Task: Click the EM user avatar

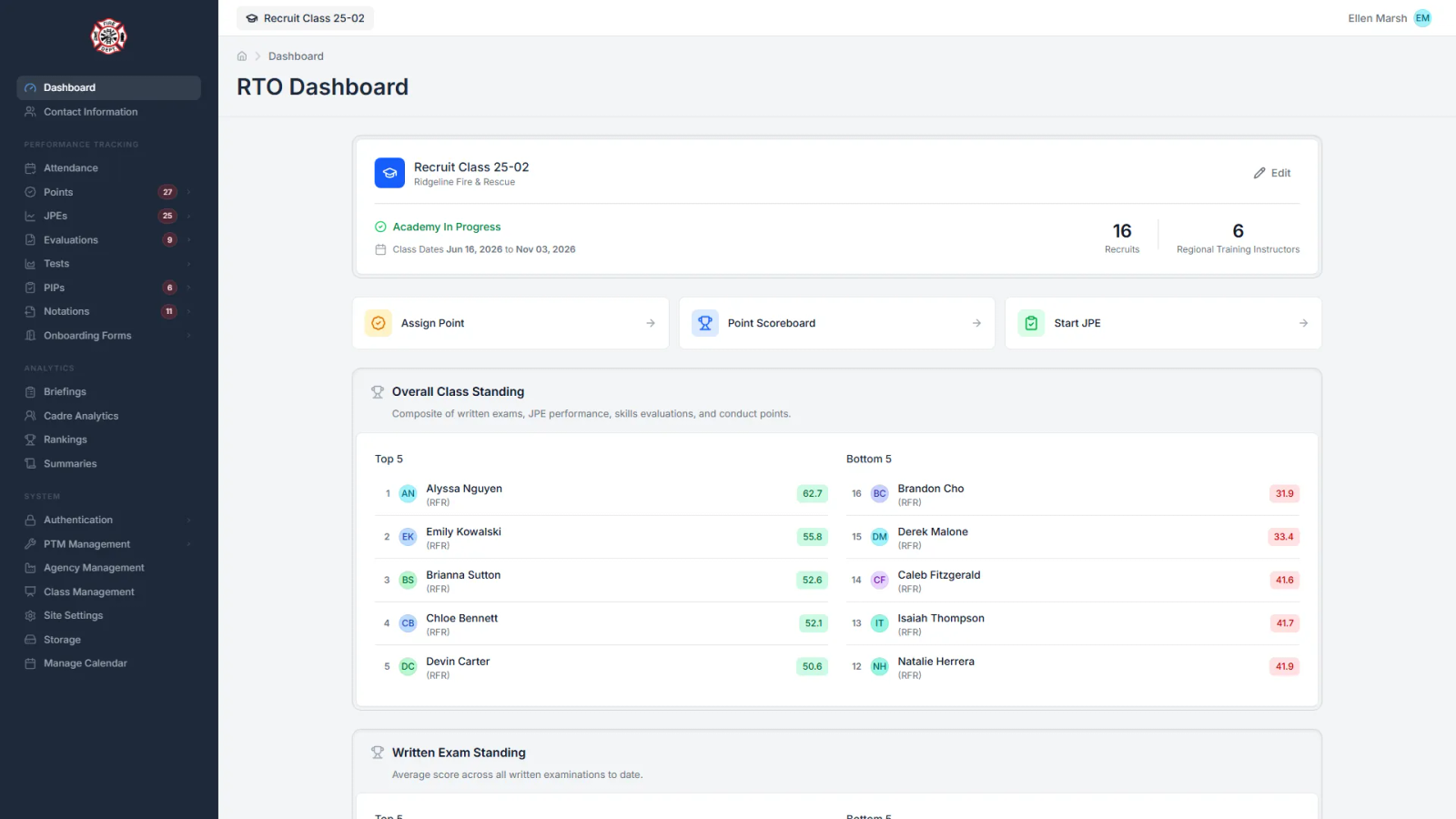Action: [1422, 18]
